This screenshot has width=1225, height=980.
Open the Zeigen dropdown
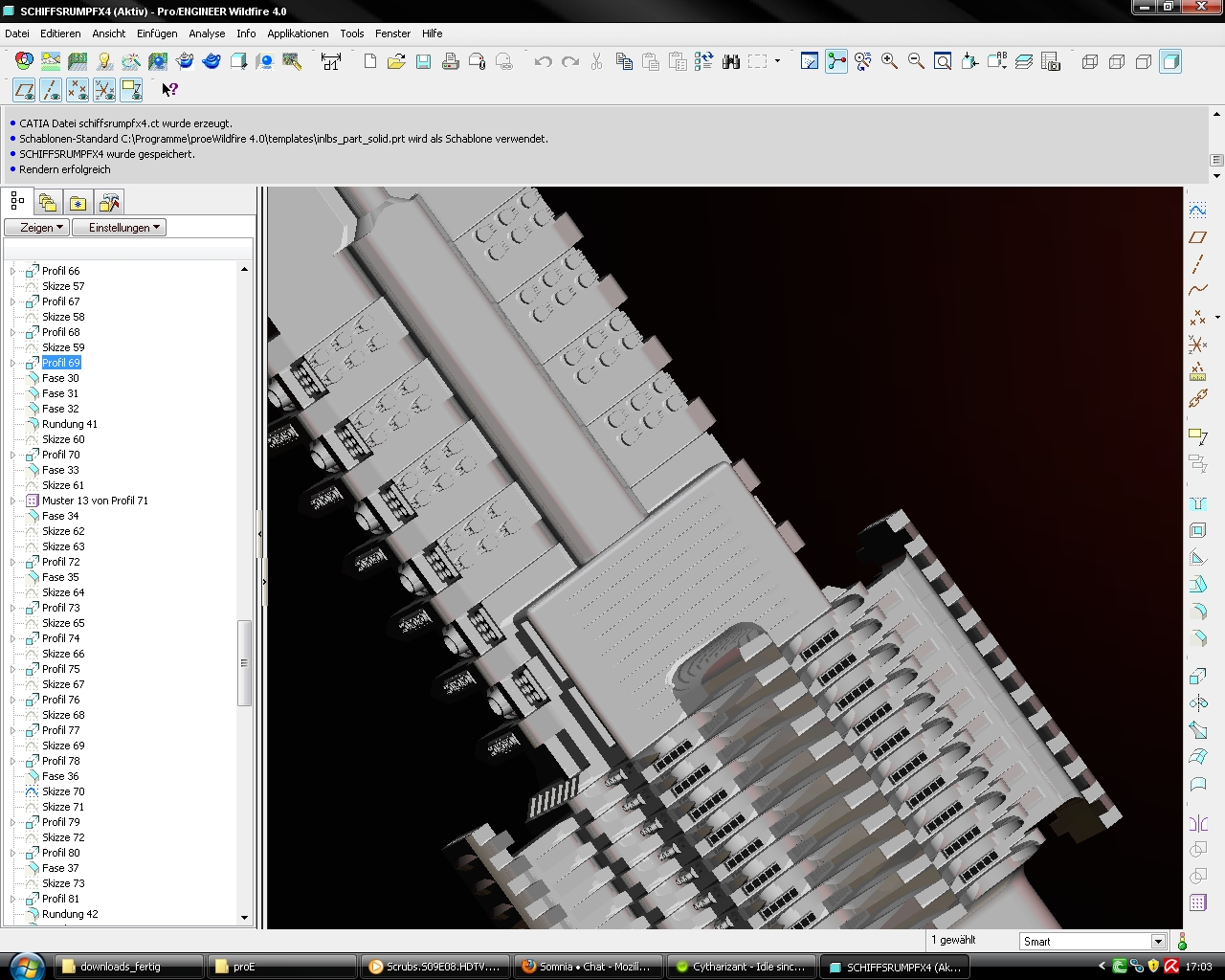(36, 228)
